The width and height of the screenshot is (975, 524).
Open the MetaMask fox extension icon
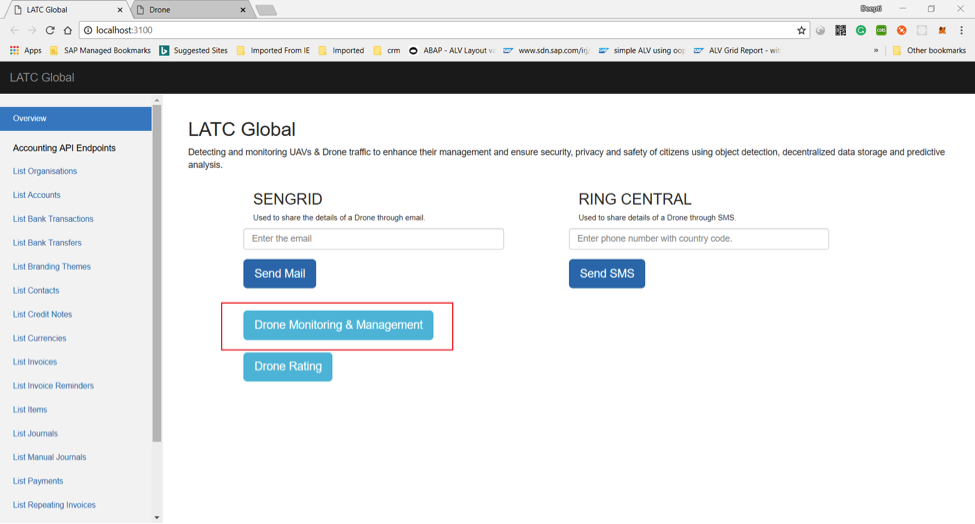[x=942, y=30]
